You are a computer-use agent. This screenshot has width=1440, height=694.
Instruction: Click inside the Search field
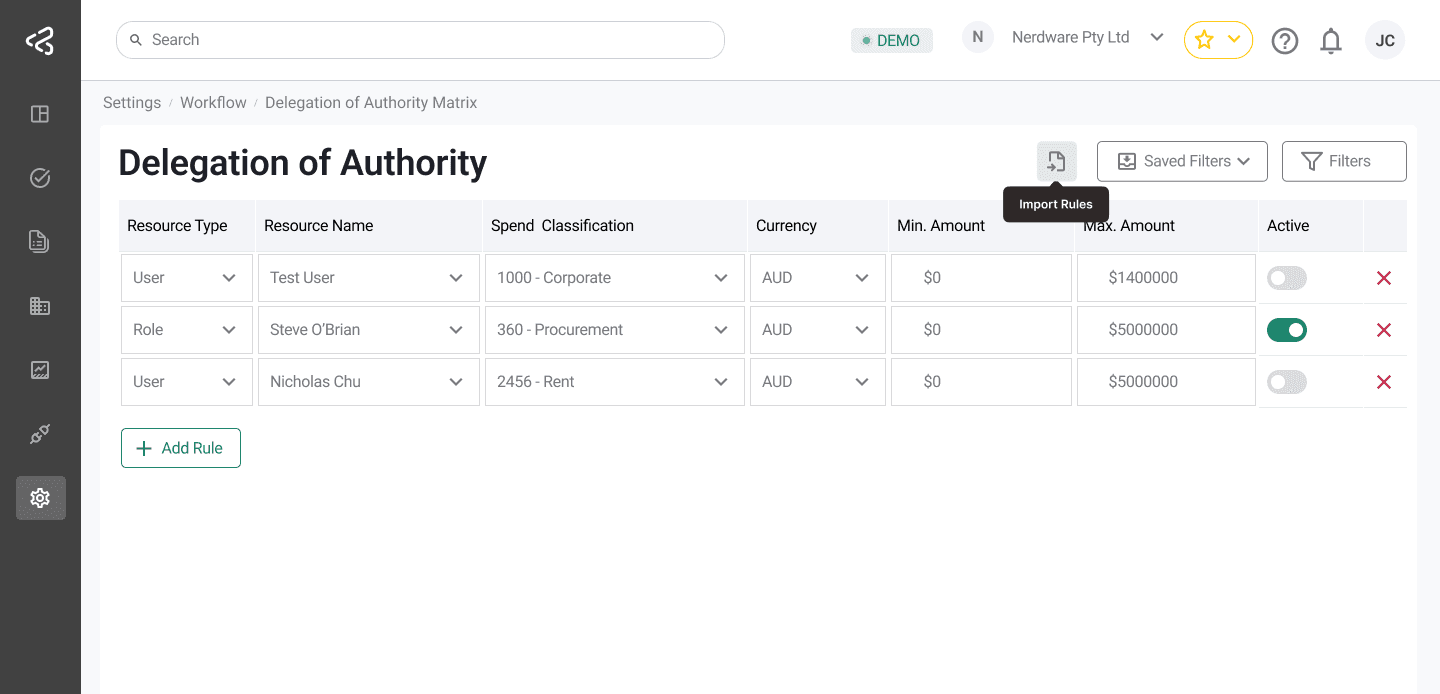(x=420, y=40)
